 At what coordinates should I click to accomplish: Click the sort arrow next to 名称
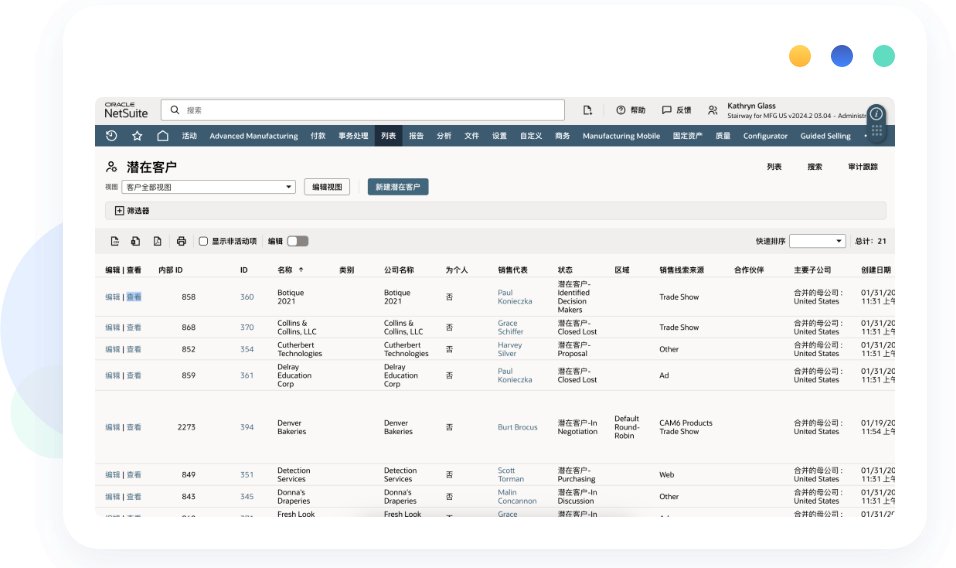pos(301,270)
